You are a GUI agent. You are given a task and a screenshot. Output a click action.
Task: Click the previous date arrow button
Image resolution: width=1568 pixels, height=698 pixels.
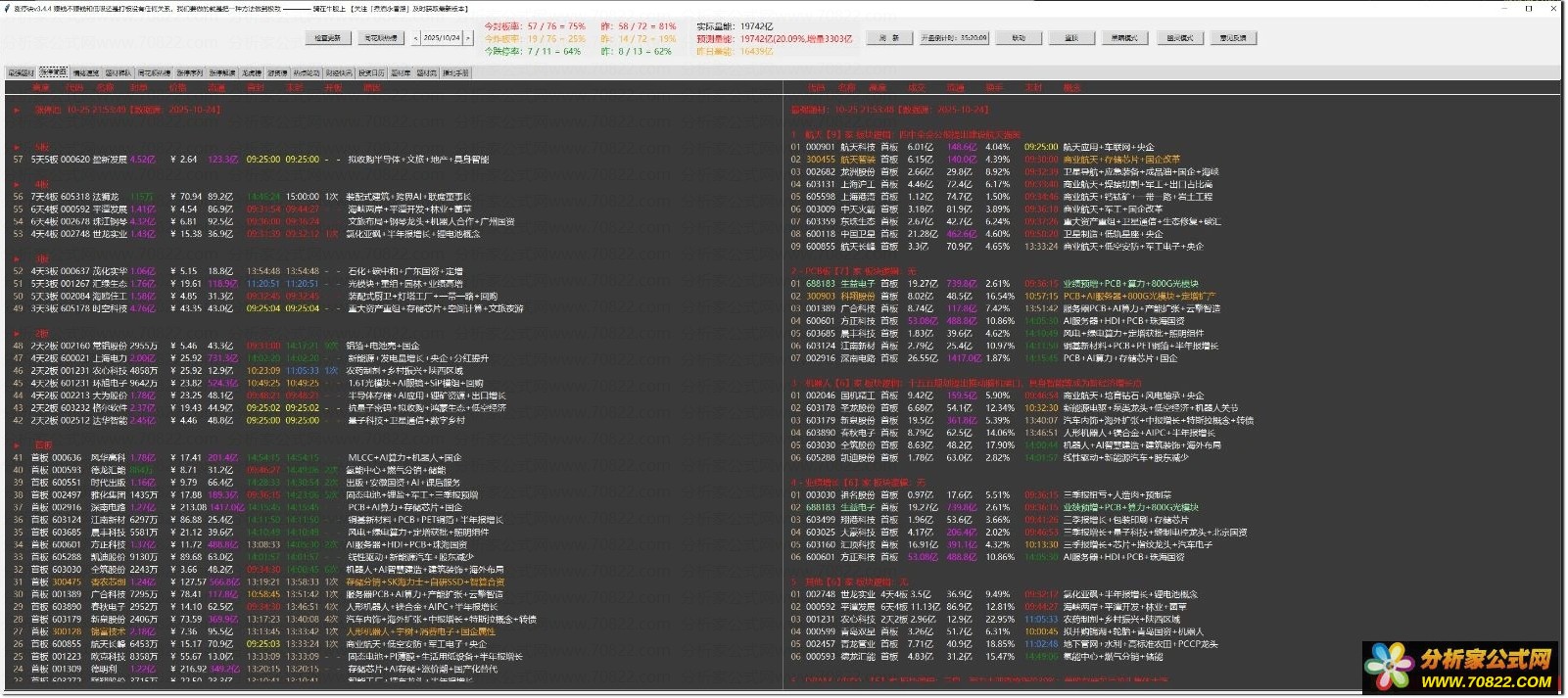tap(416, 38)
